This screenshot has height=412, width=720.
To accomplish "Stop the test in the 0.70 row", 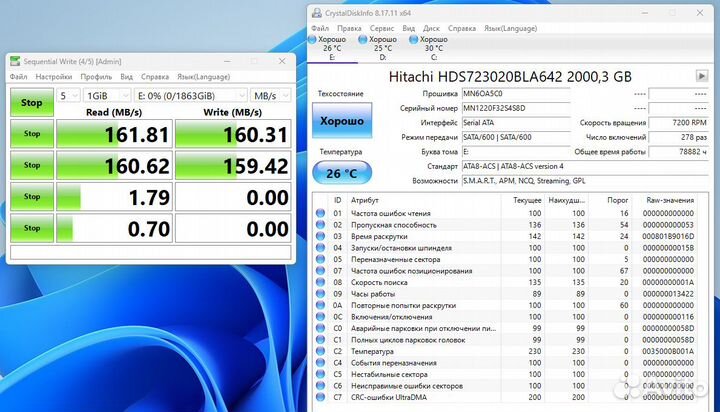I will pyautogui.click(x=32, y=228).
